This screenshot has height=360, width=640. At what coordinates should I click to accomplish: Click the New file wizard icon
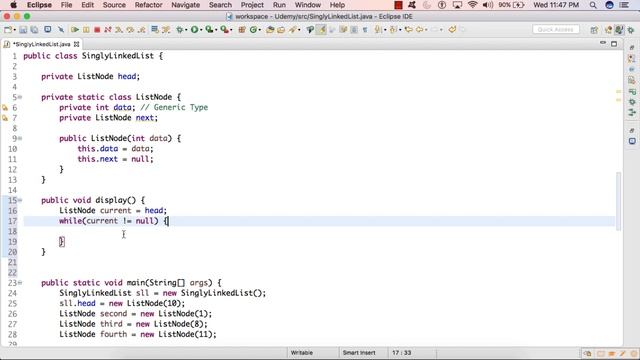point(7,29)
